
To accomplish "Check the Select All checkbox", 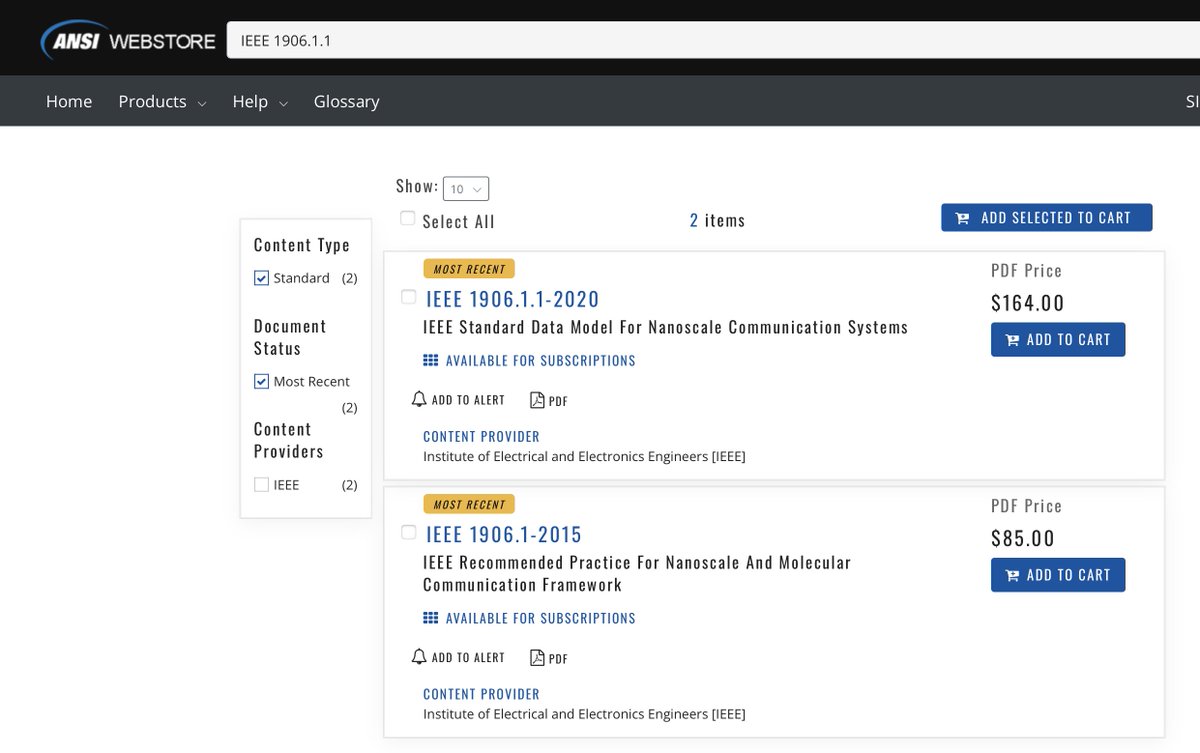I will tap(407, 218).
